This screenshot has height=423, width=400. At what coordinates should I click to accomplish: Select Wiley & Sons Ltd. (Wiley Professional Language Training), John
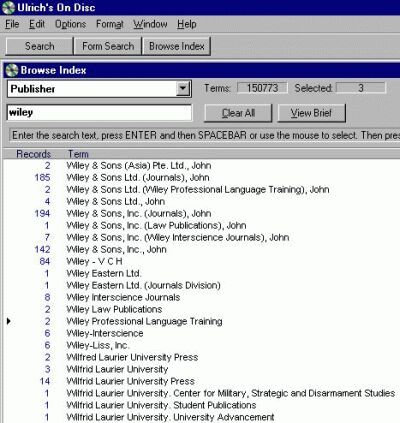[x=198, y=190]
